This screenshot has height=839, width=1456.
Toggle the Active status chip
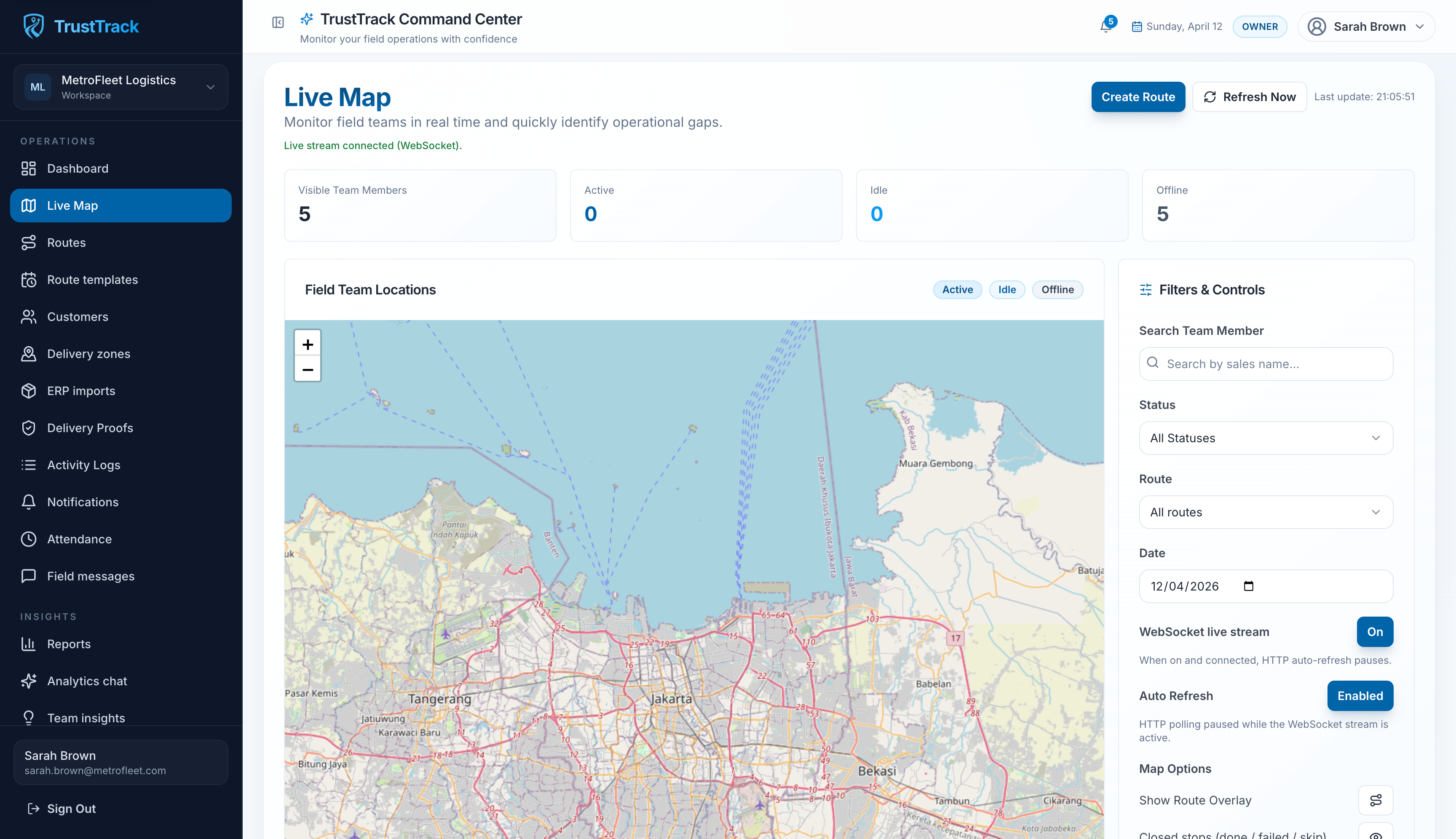pyautogui.click(x=958, y=289)
